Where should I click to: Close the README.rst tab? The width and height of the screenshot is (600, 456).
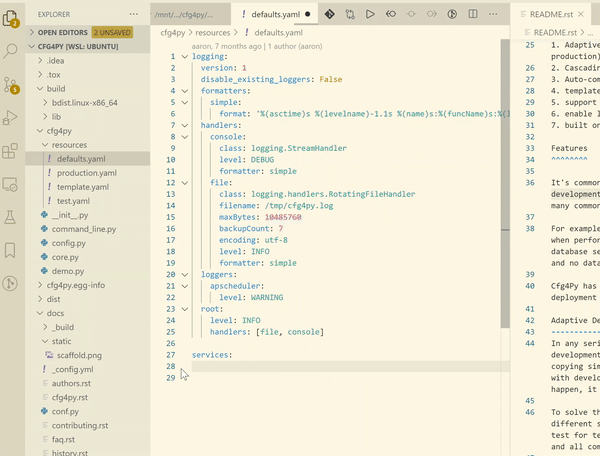(x=581, y=14)
